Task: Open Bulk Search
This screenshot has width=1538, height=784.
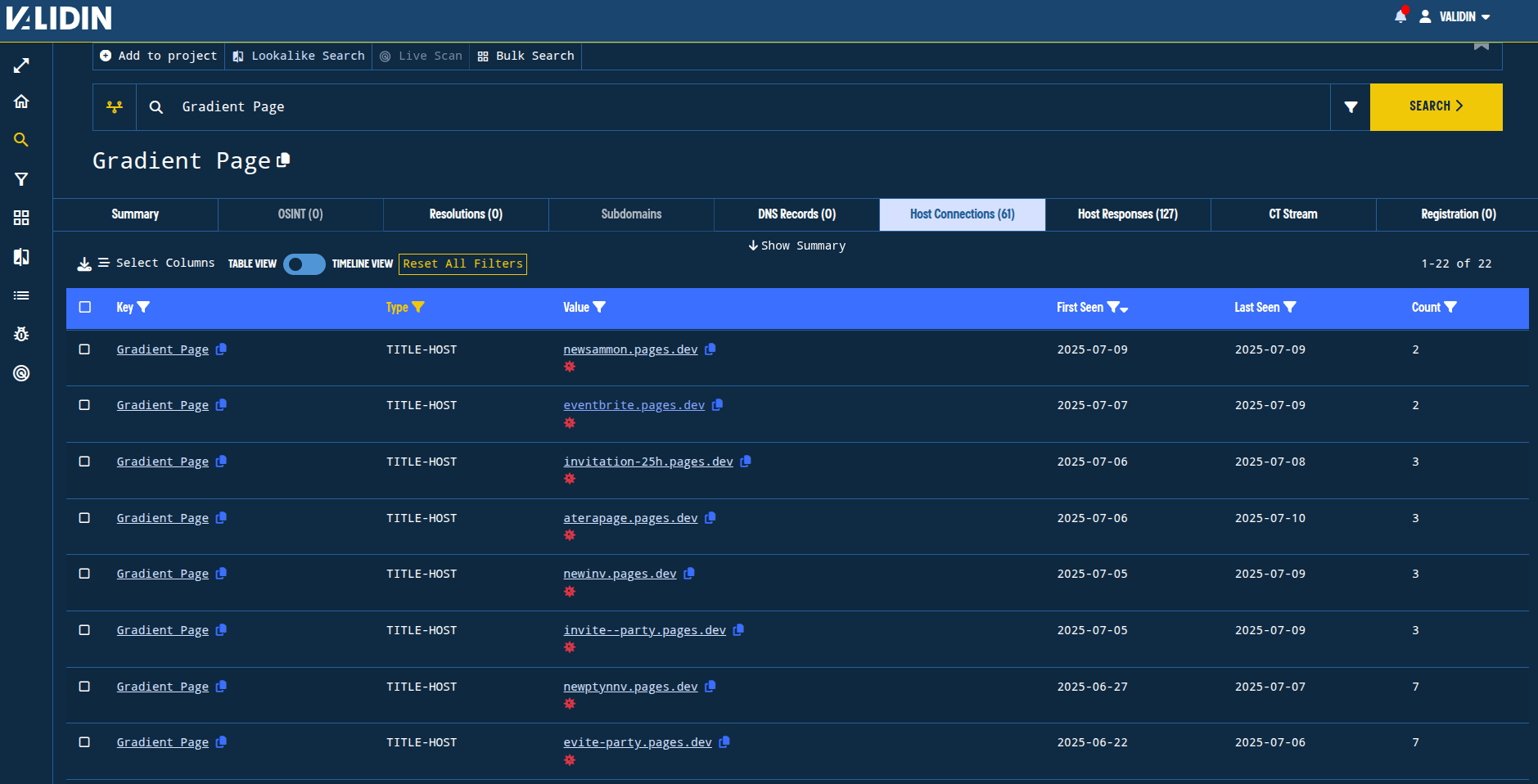Action: (525, 56)
